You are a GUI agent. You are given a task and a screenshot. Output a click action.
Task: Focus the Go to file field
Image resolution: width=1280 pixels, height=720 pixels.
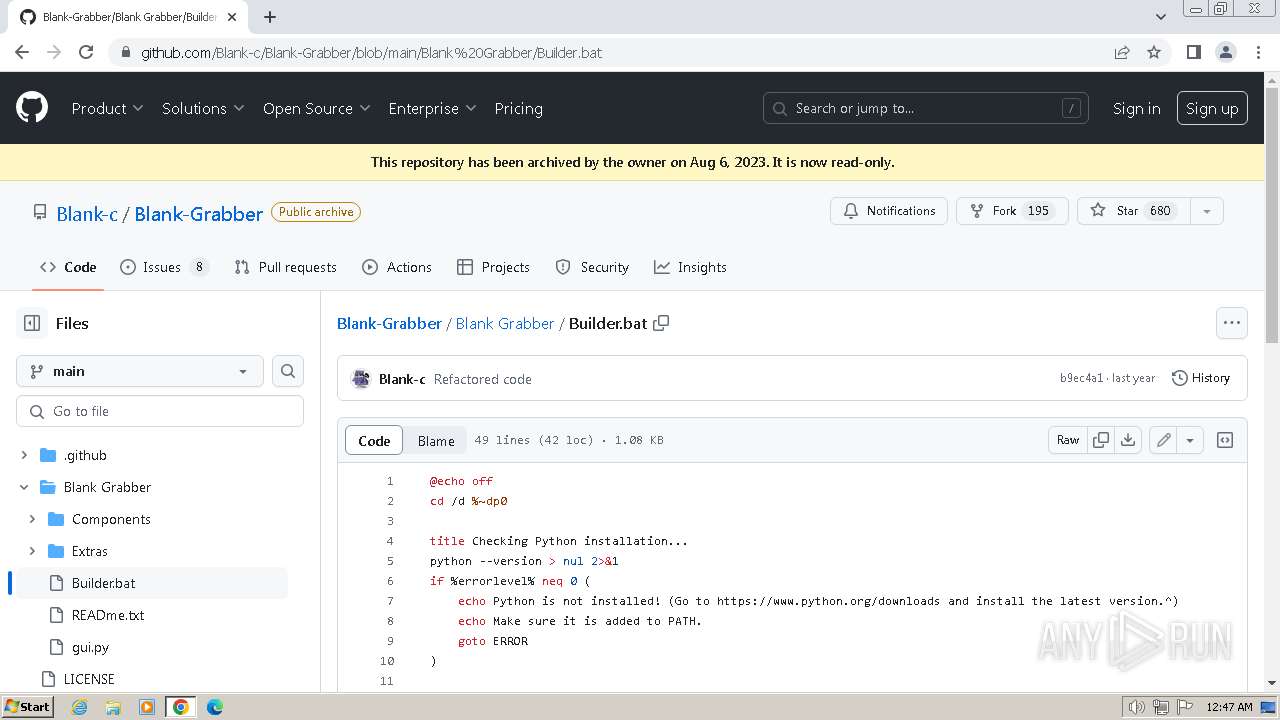click(160, 411)
